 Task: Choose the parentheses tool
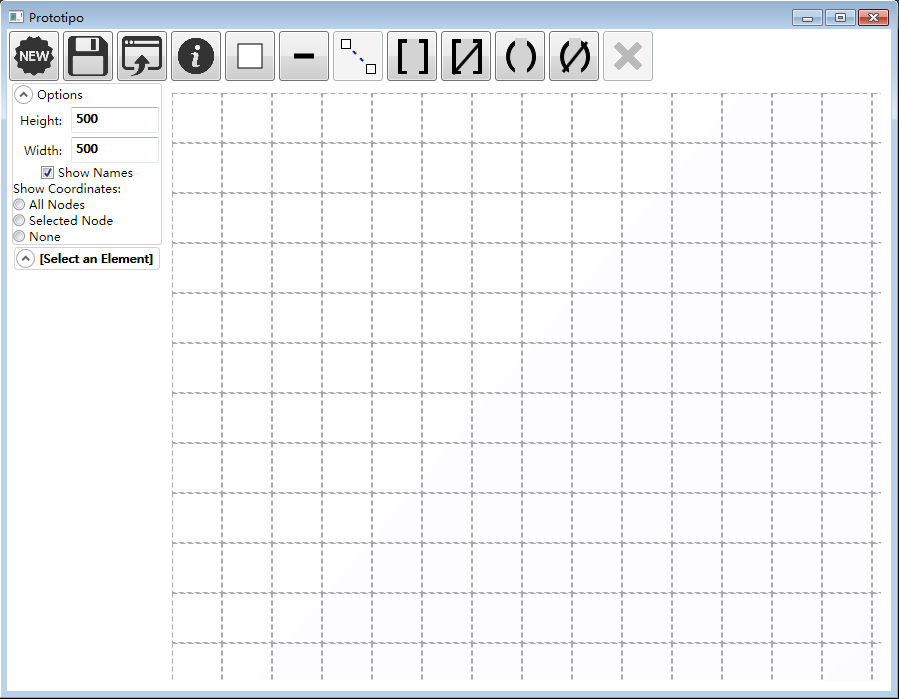pos(520,56)
